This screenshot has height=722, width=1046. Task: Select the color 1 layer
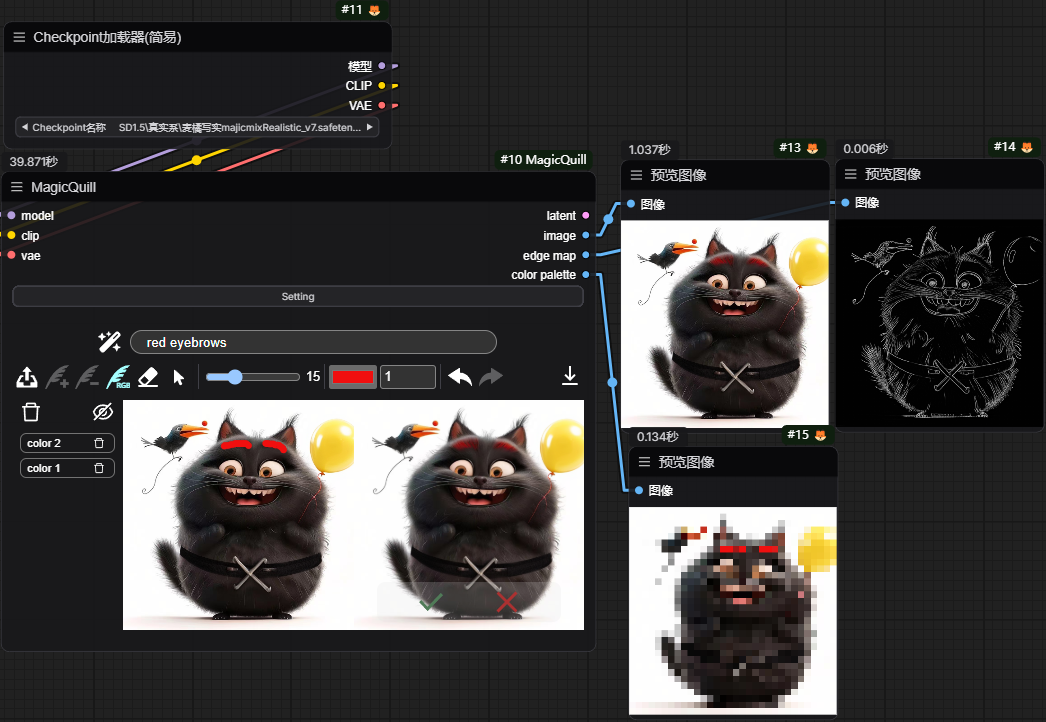tap(67, 468)
